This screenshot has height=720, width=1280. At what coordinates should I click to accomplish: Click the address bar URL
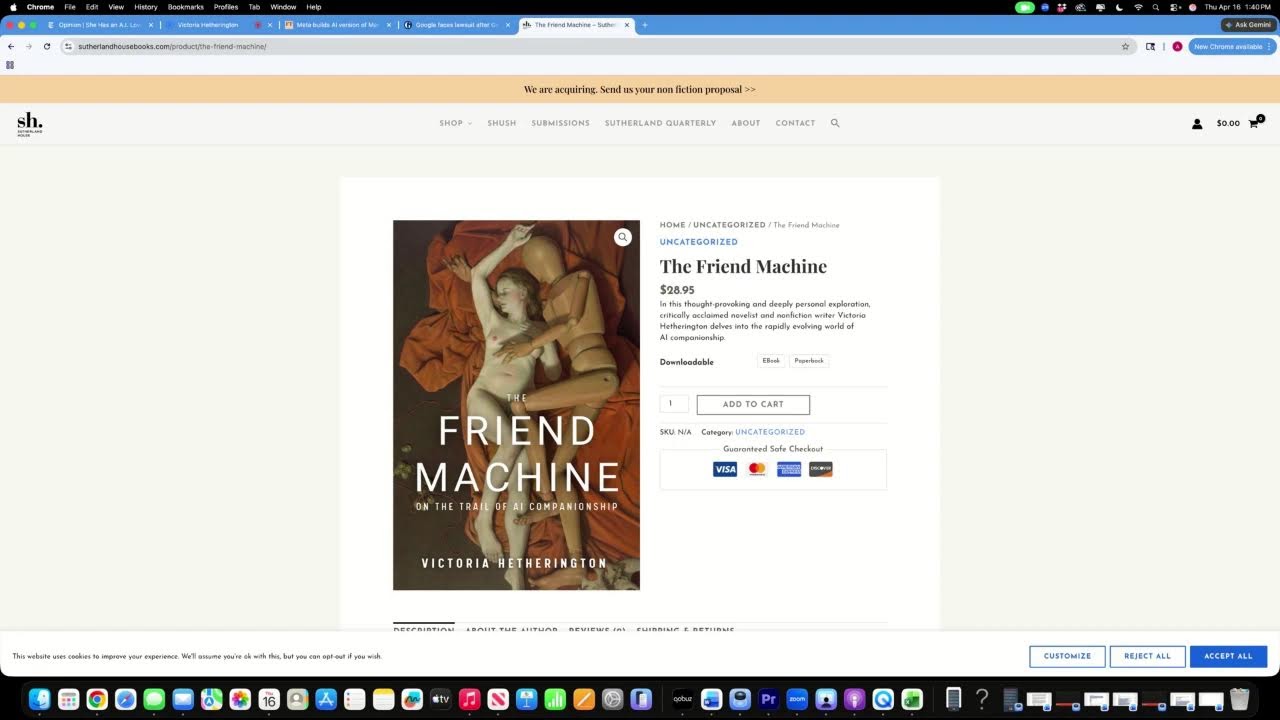[172, 46]
